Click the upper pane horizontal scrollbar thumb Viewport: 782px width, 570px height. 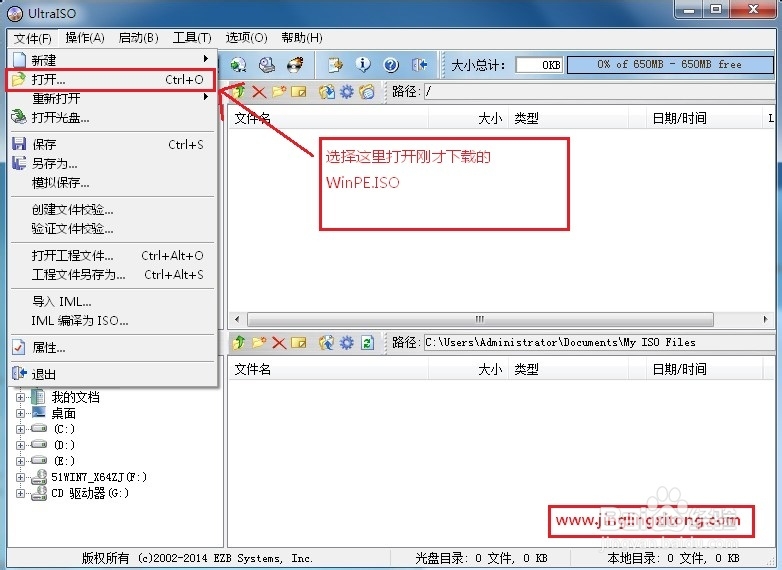coord(480,319)
